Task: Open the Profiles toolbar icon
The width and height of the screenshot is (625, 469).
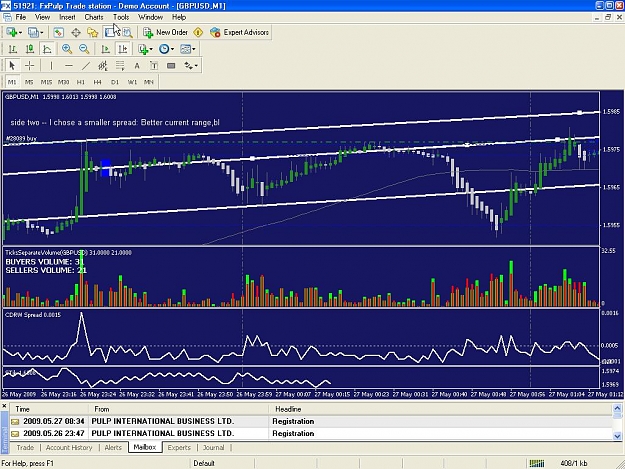Action: (33, 32)
